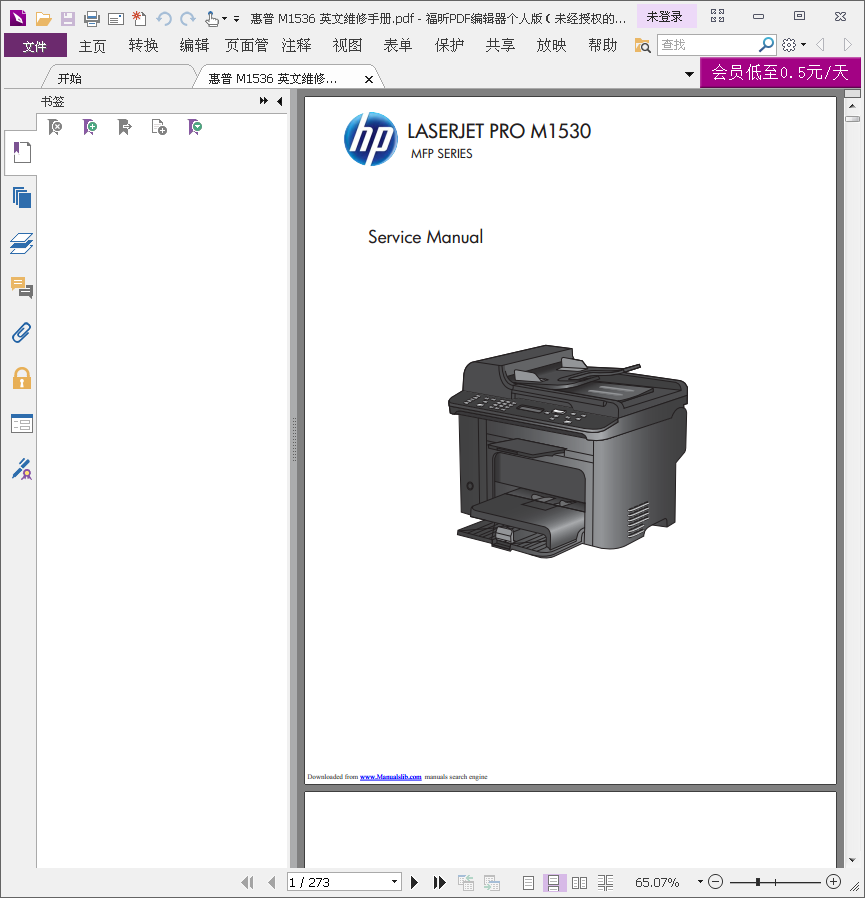Viewport: 865px width, 898px height.
Task: Open a file with the folder icon
Action: click(44, 19)
